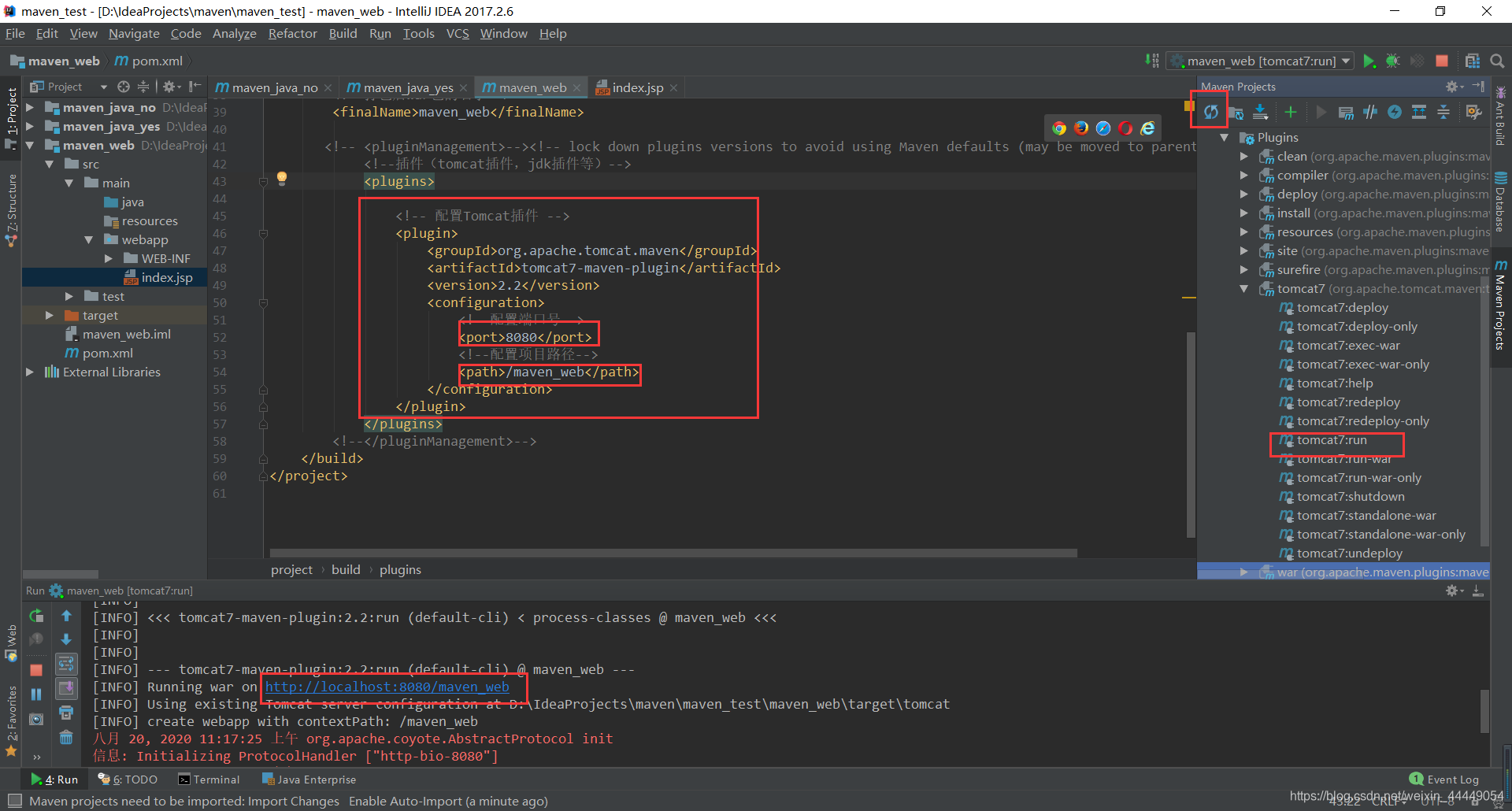Viewport: 1512px width, 811px height.
Task: Click Show Dependencies icon in Maven toolbar
Action: pyautogui.click(x=1419, y=113)
